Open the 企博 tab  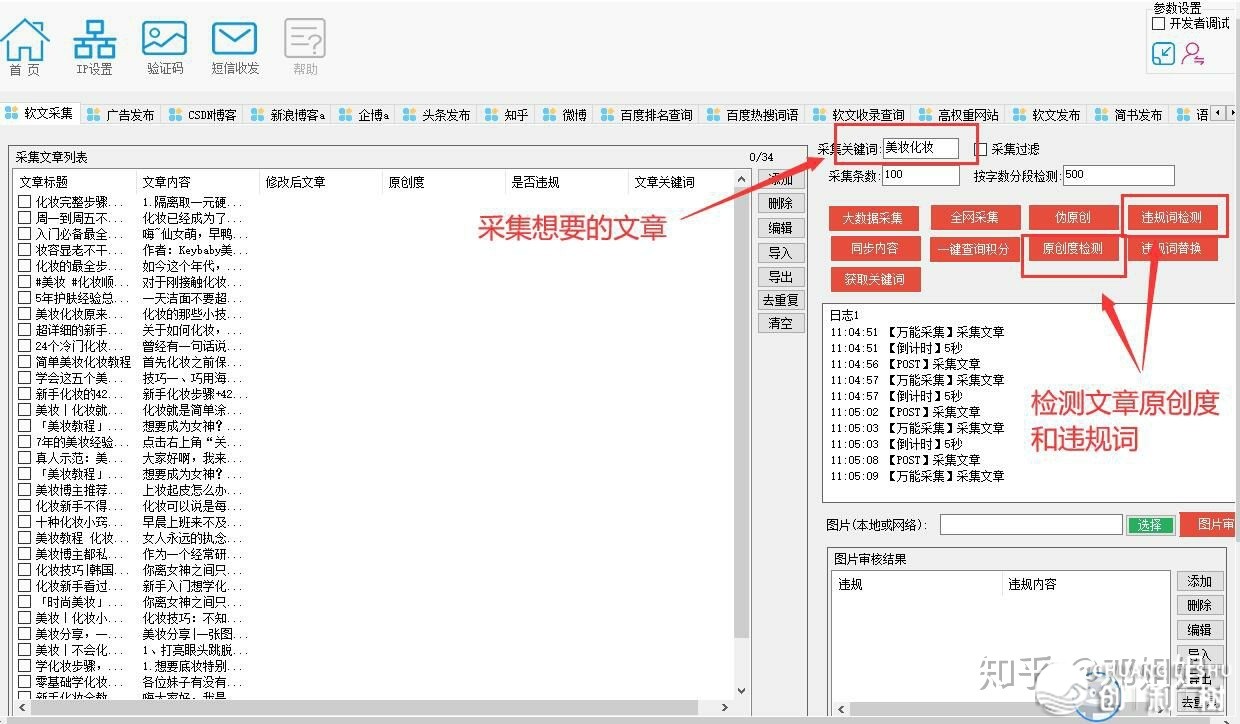364,115
